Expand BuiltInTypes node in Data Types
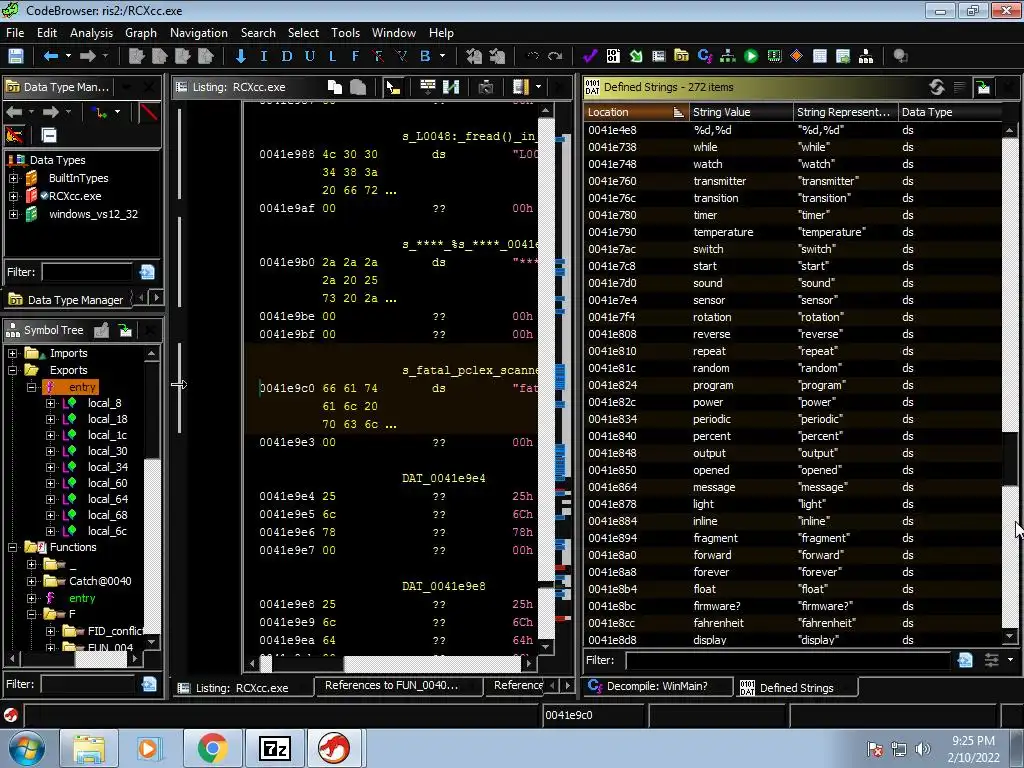 [13, 178]
